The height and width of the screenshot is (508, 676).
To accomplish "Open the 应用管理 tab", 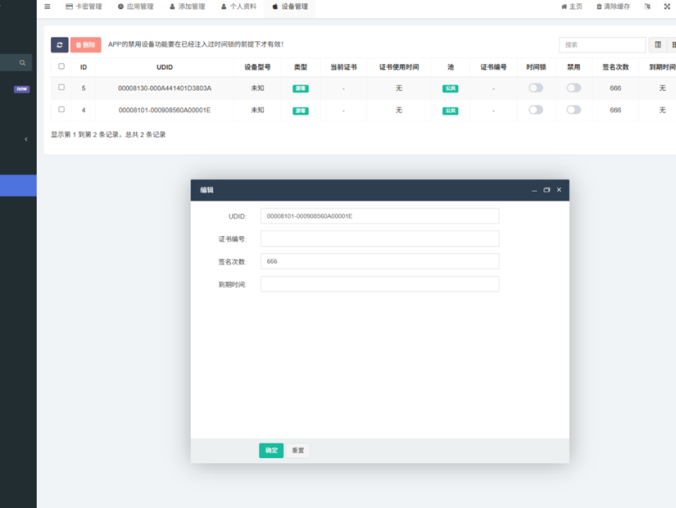I will coord(135,6).
